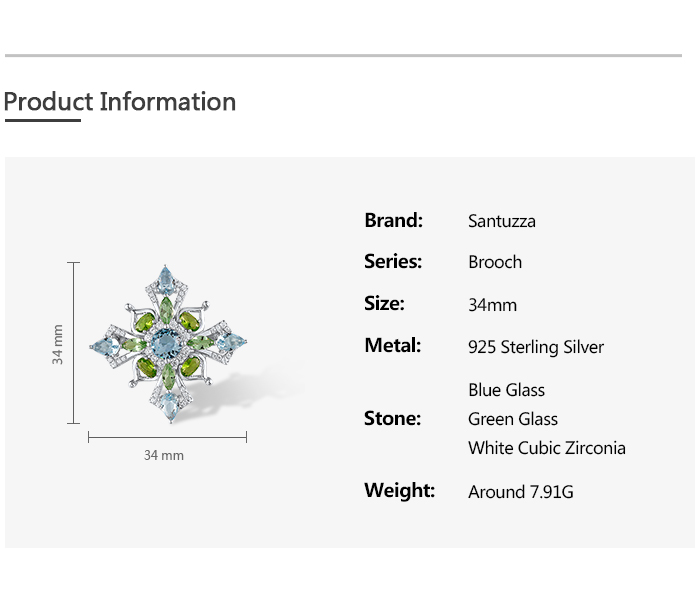Click the central blue stone of the brooch
The height and width of the screenshot is (606, 700).
(168, 345)
